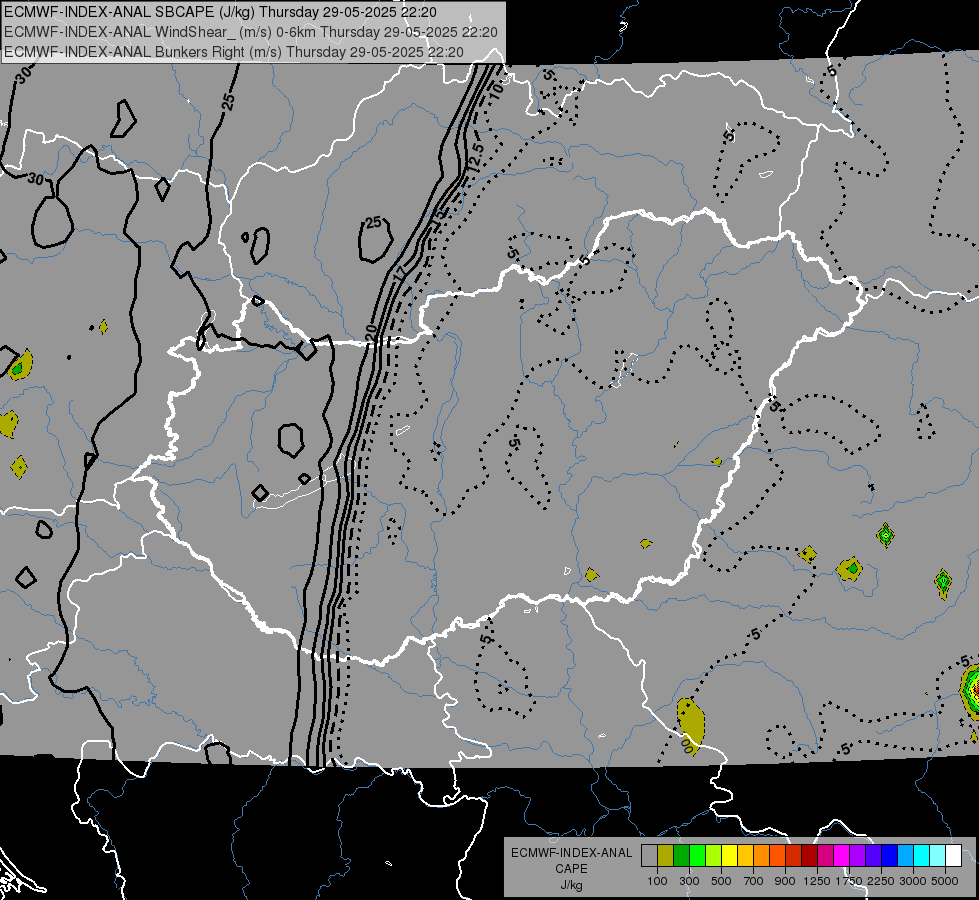Pick the purple swatch right of 1750 tick

(x=857, y=855)
